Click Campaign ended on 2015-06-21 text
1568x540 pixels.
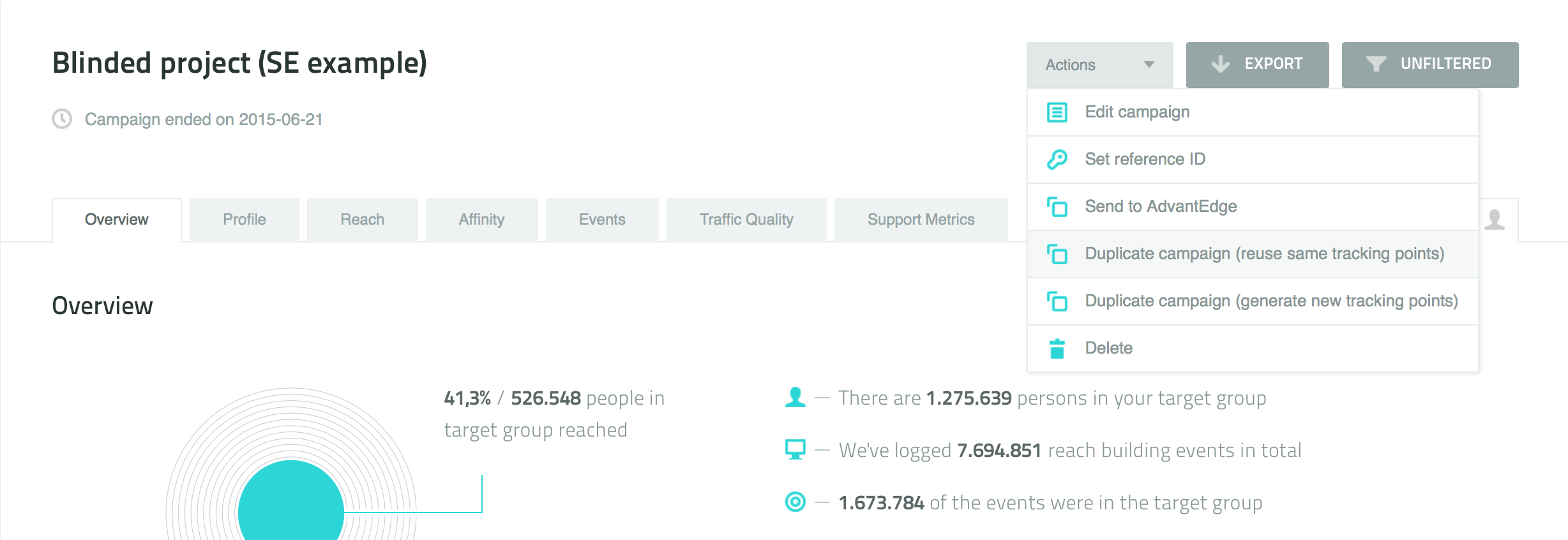pyautogui.click(x=204, y=119)
